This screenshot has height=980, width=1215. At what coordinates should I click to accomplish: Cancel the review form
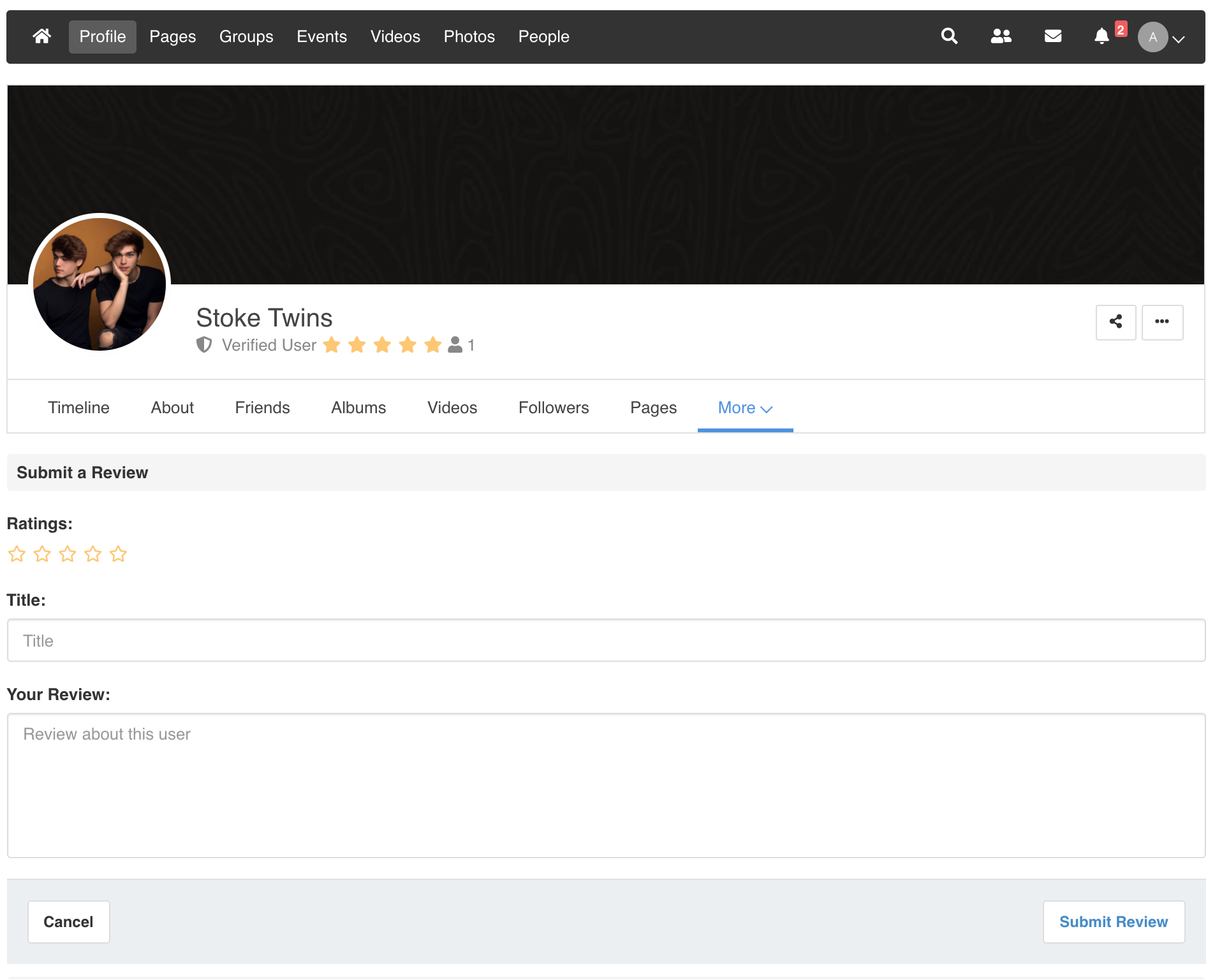pyautogui.click(x=68, y=922)
